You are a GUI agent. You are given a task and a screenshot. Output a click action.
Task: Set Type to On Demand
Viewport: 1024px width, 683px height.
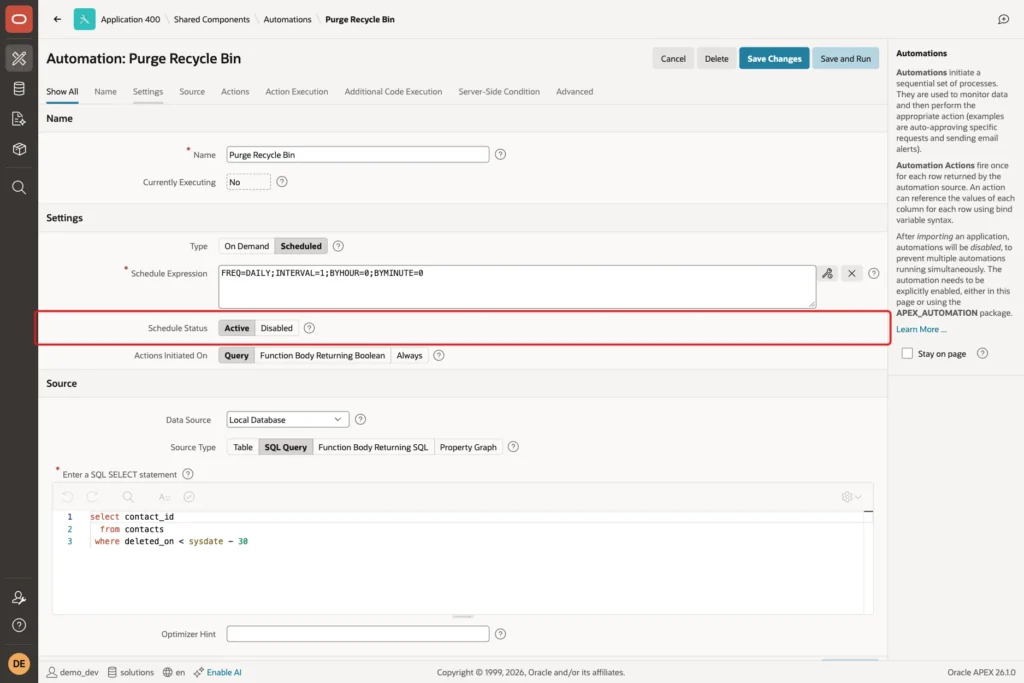tap(247, 246)
